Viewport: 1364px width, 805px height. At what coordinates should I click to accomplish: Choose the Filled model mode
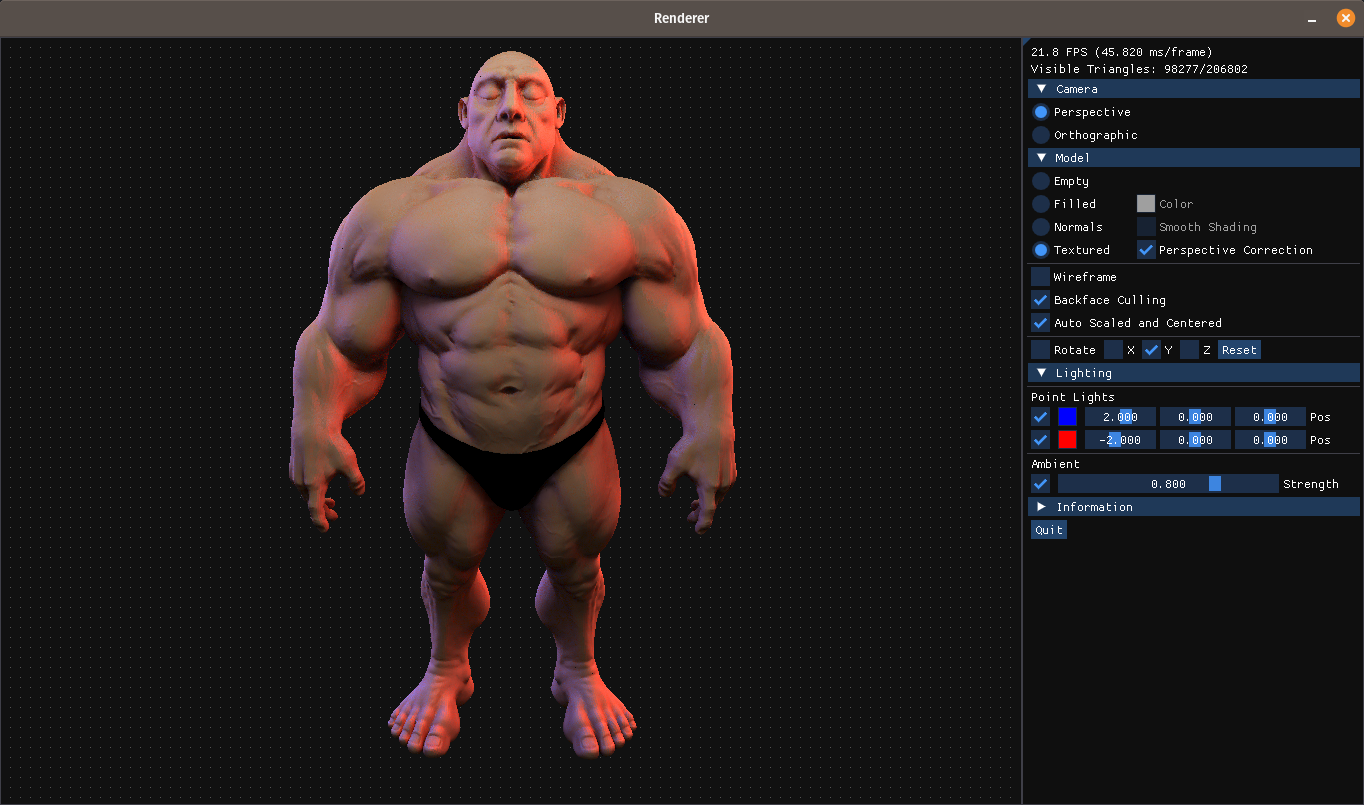[1041, 204]
